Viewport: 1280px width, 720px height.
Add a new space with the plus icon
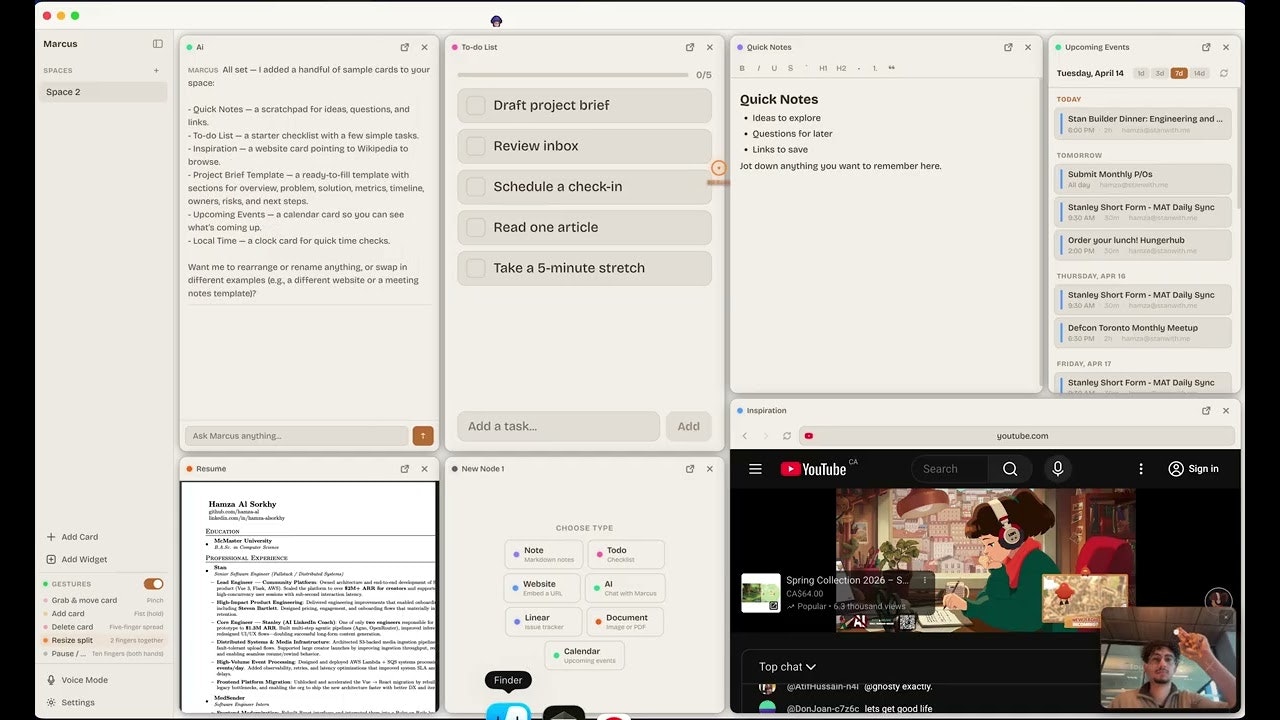[156, 71]
